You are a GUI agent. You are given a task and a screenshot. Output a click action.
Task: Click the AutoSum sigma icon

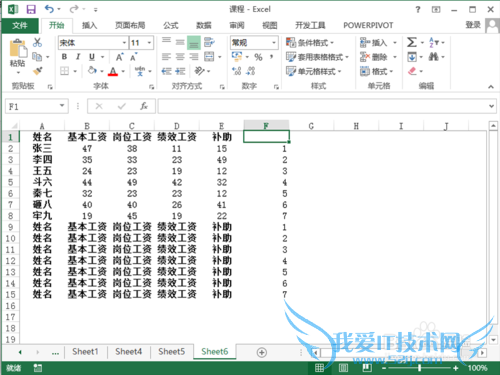coord(412,42)
